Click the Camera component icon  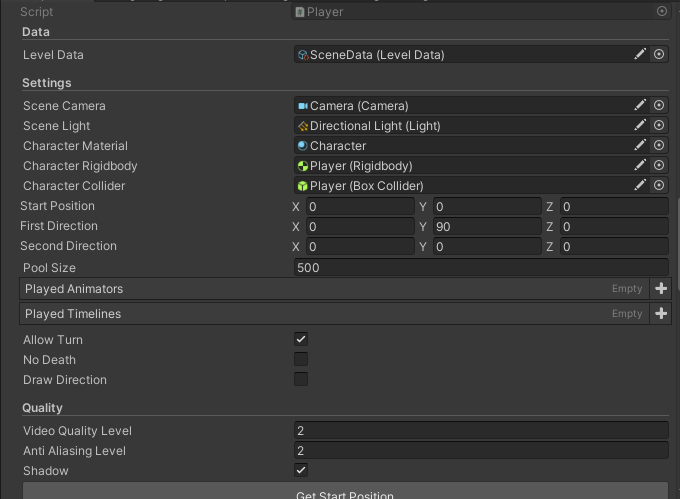(x=303, y=106)
